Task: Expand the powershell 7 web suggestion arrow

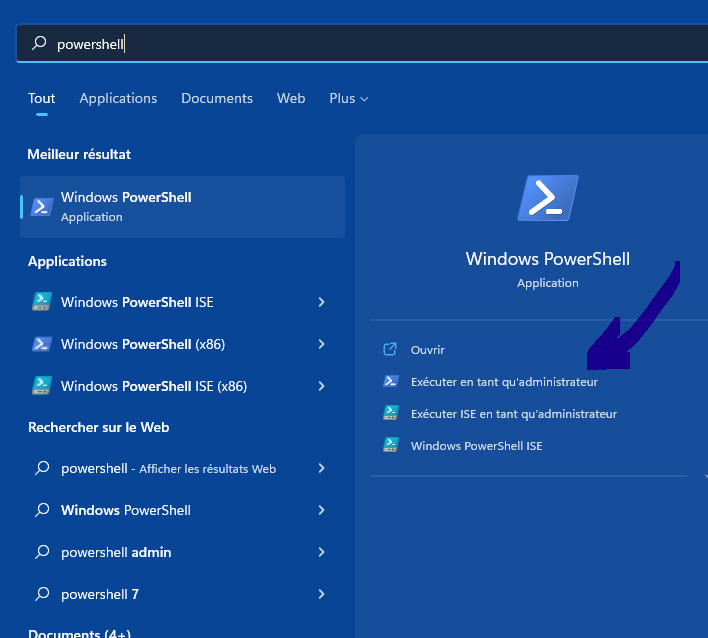Action: 321,594
